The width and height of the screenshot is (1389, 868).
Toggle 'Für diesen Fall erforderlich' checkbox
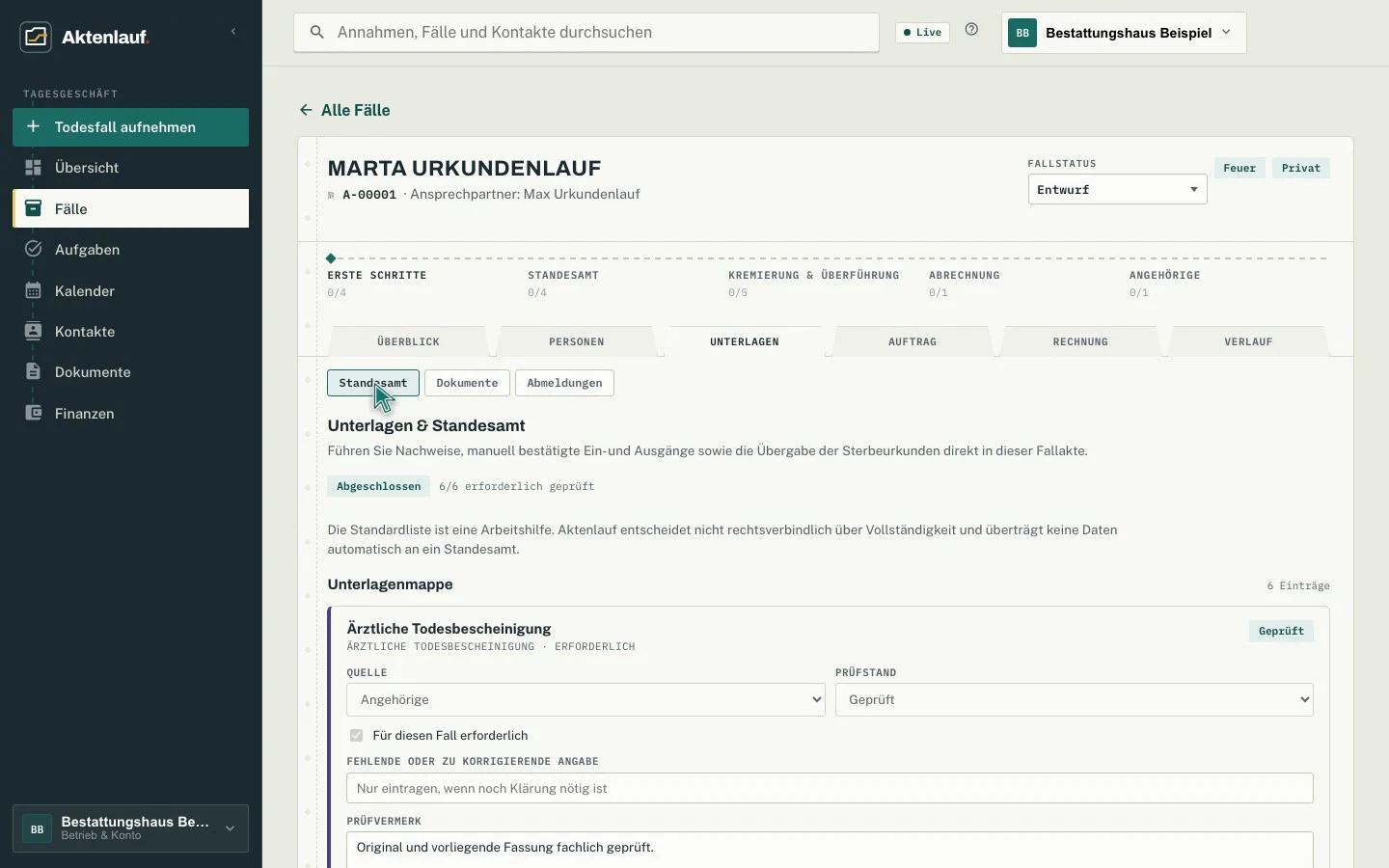point(357,735)
